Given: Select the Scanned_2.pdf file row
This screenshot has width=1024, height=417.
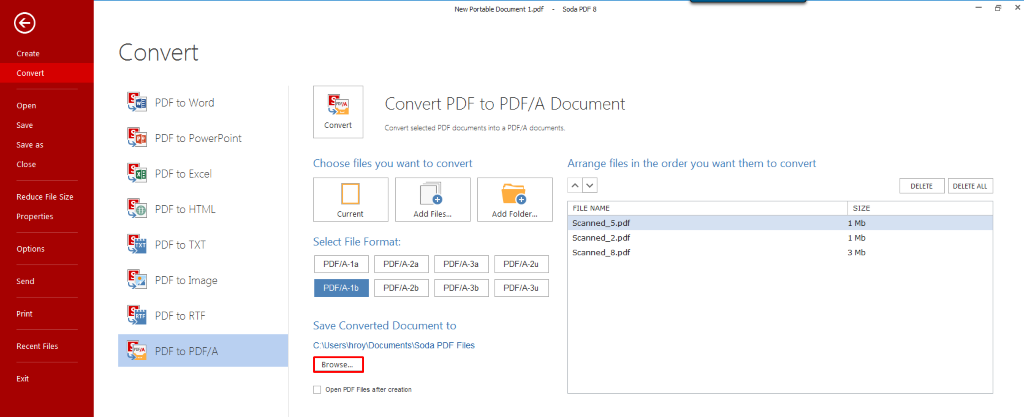Looking at the screenshot, I should pos(780,238).
